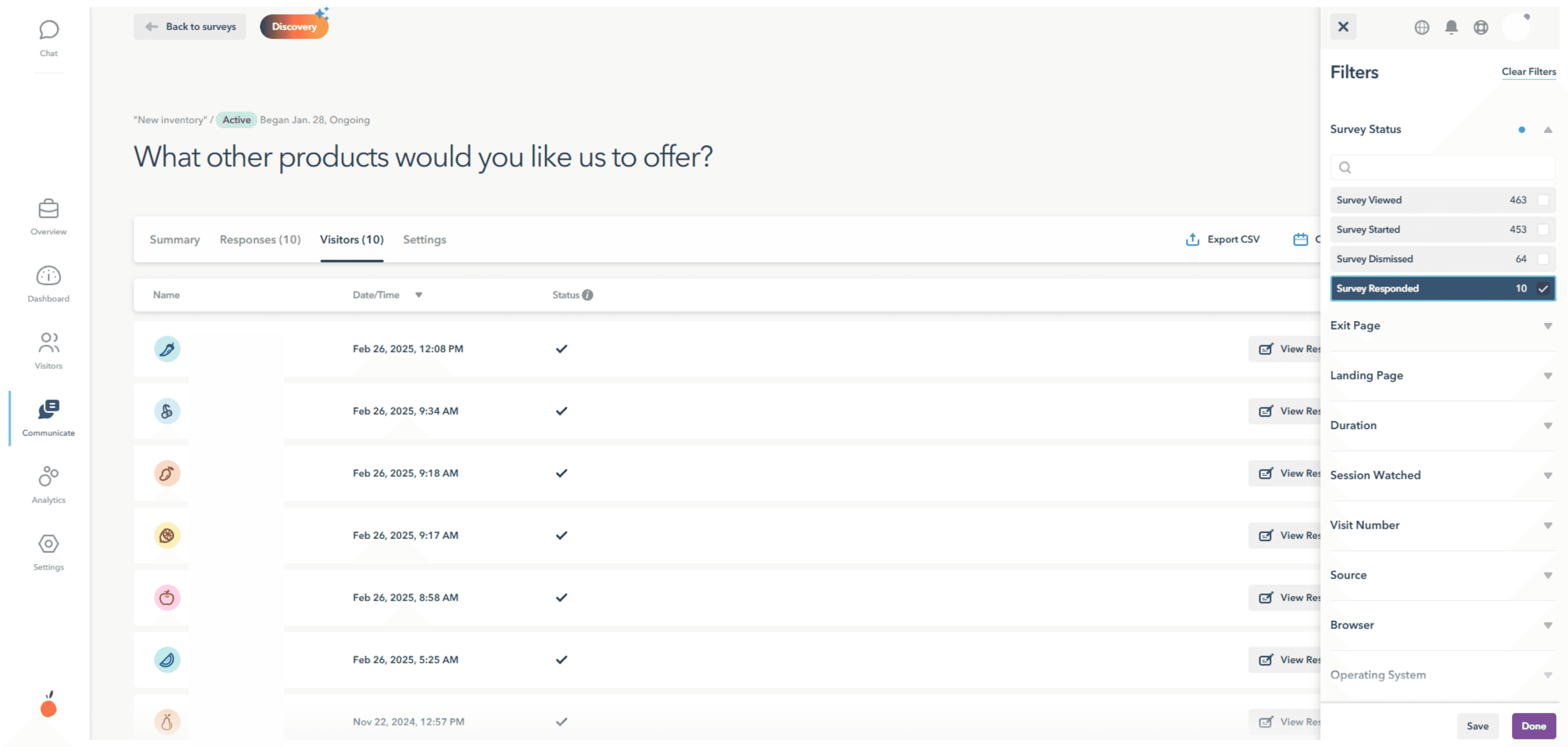Collapse the Survey Status section

point(1547,130)
